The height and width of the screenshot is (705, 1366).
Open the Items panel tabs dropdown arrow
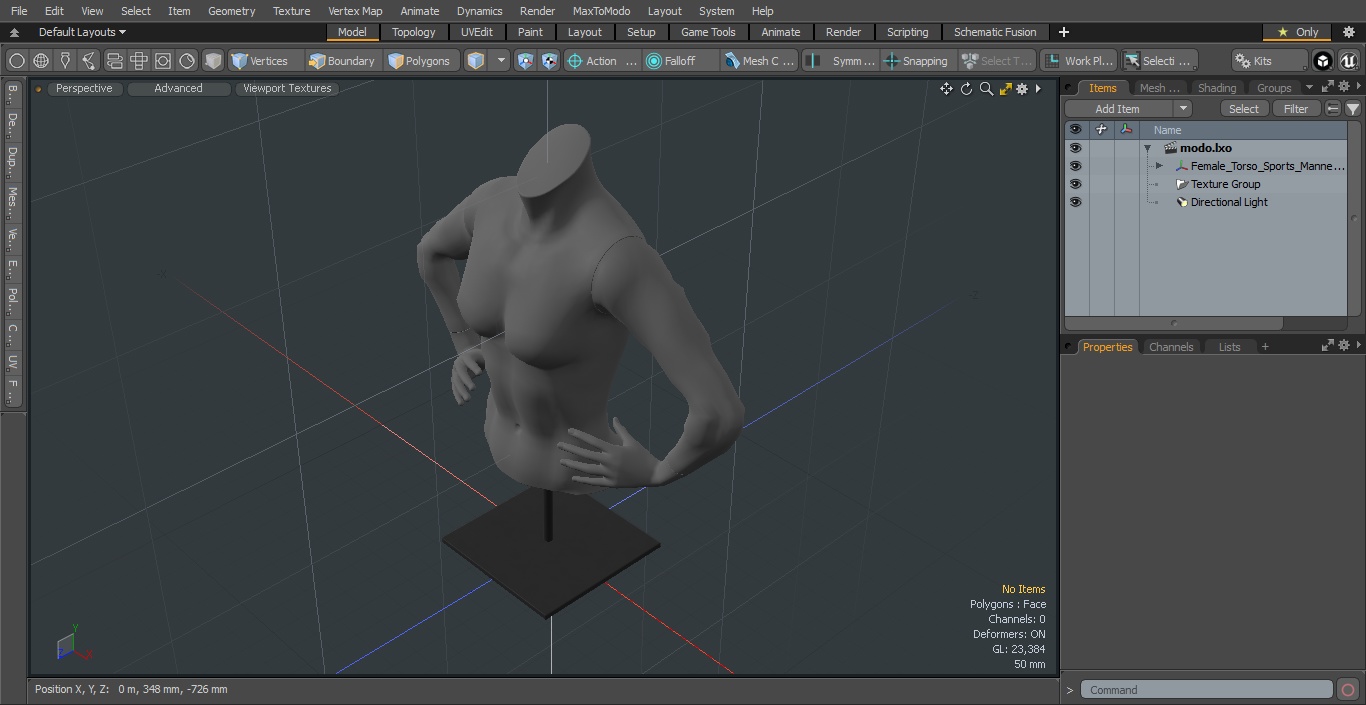pyautogui.click(x=1309, y=88)
